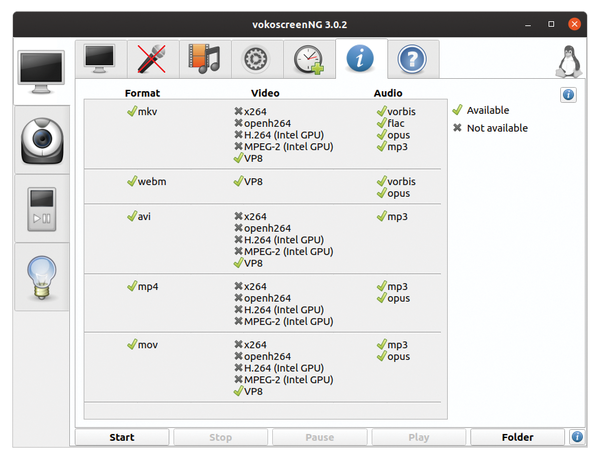600x460 pixels.
Task: Click H.264 (Intel GPU) in mkv row
Action: pyautogui.click(x=279, y=135)
